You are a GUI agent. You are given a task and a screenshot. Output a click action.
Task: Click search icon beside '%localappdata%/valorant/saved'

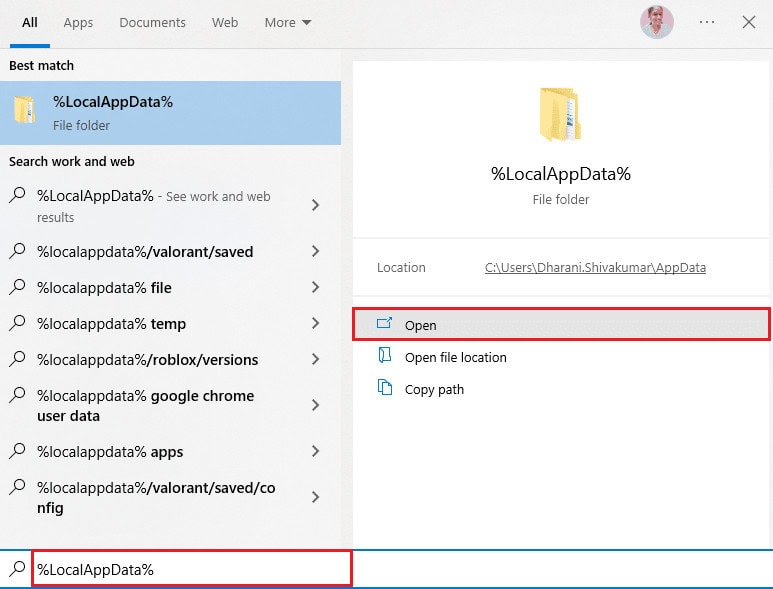pos(17,251)
